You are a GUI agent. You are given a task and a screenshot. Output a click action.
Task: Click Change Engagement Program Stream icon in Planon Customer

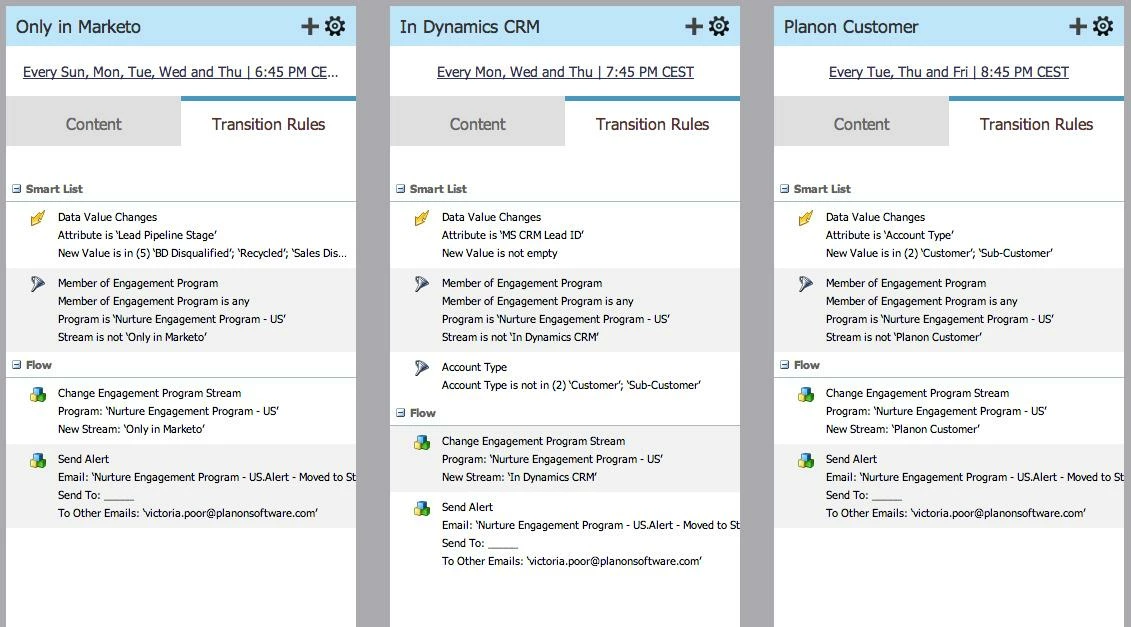(806, 394)
